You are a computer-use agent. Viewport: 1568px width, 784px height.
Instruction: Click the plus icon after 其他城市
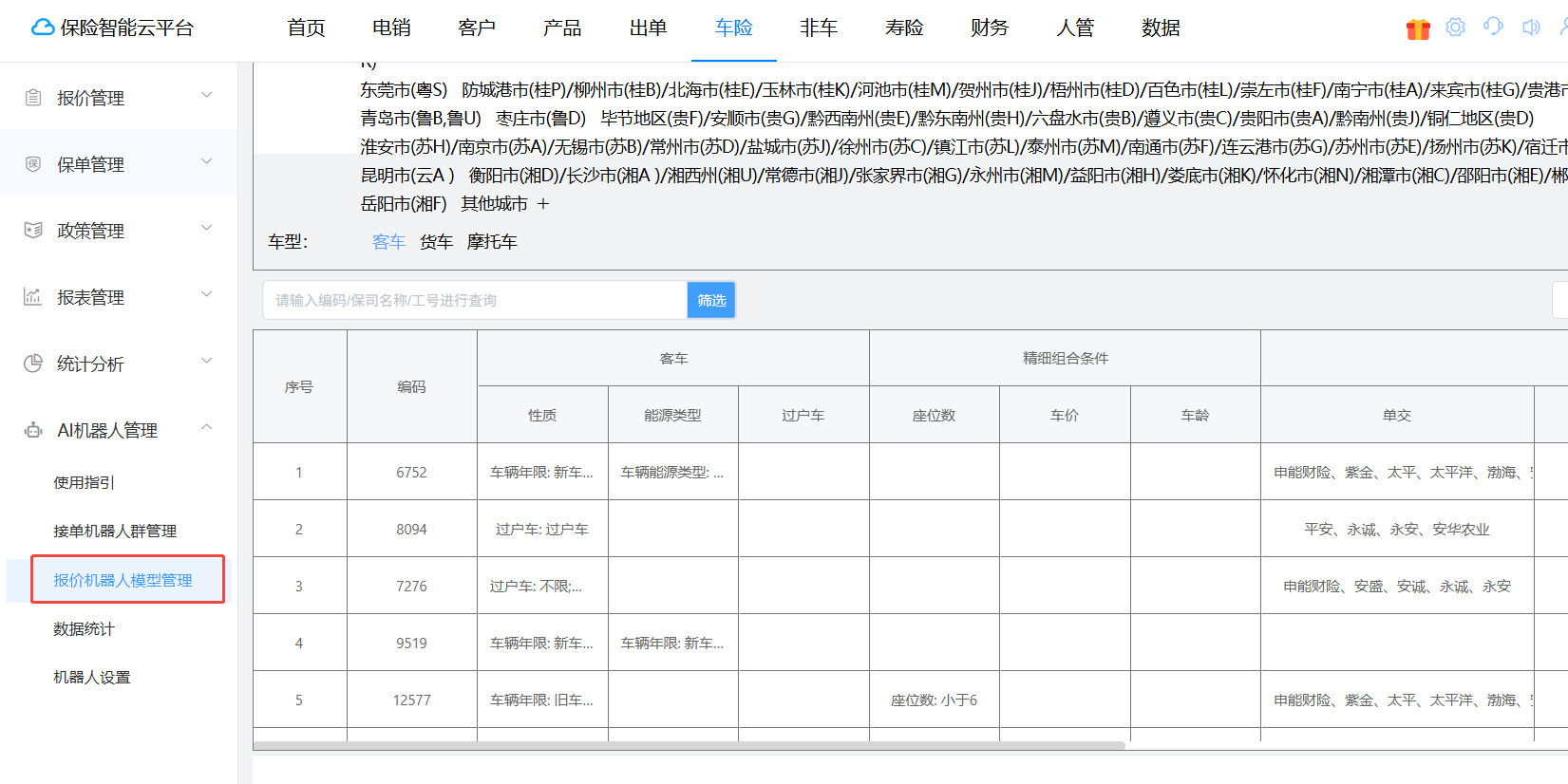coord(543,204)
